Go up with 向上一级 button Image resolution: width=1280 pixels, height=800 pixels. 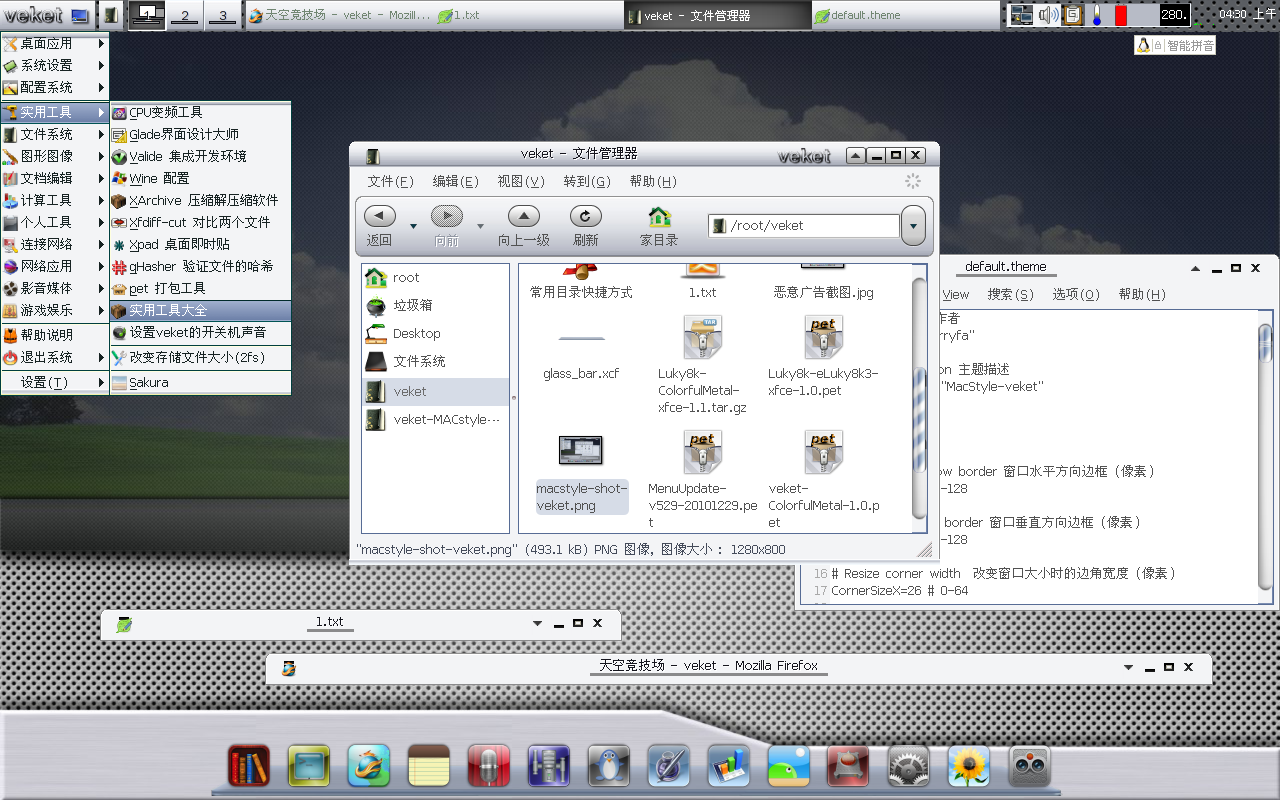coord(524,226)
